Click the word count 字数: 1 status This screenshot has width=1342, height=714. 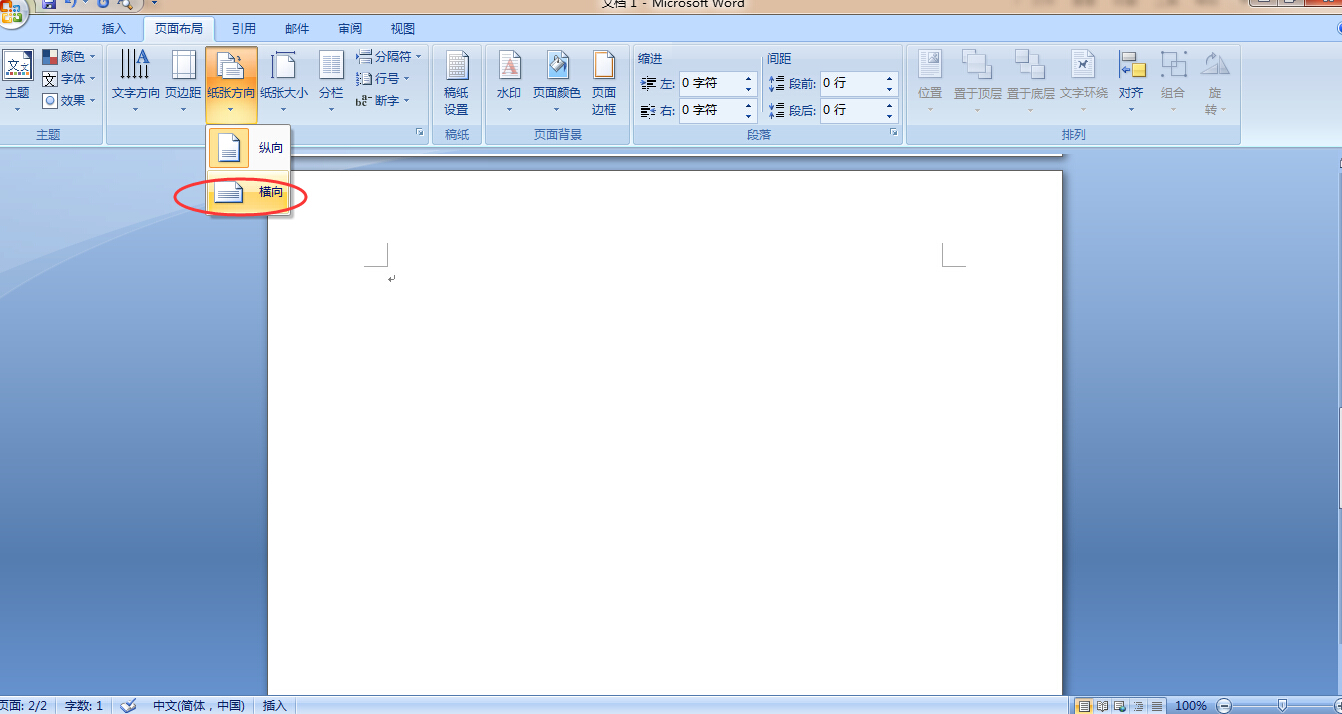click(x=84, y=705)
